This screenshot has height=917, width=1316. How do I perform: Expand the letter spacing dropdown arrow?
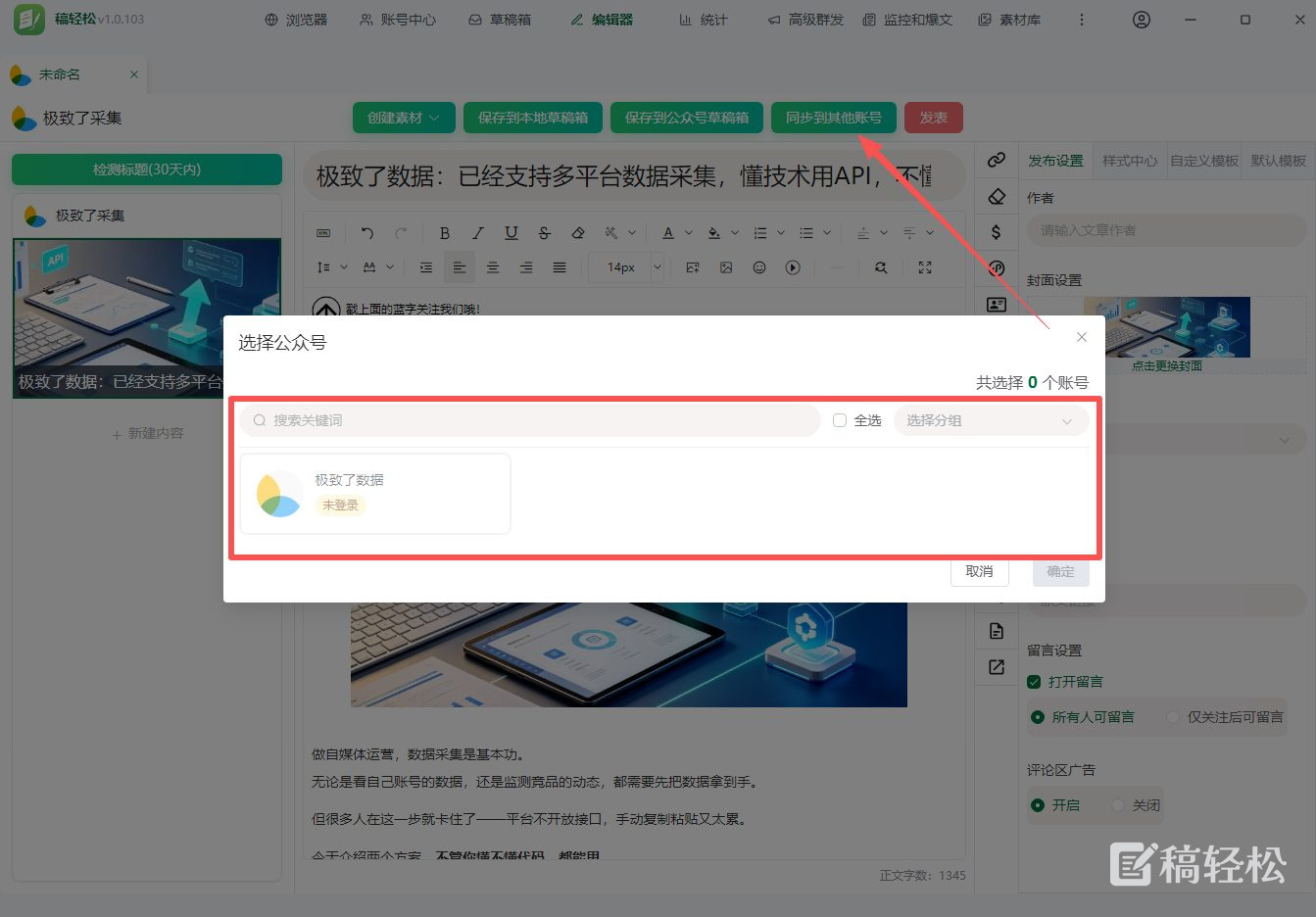[390, 267]
